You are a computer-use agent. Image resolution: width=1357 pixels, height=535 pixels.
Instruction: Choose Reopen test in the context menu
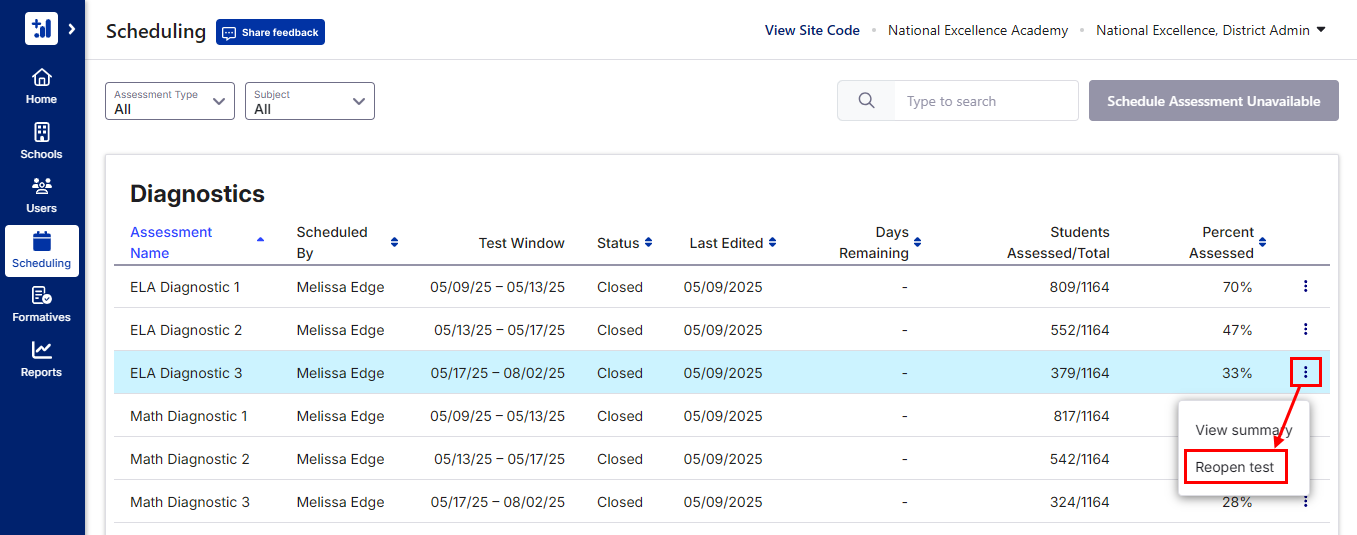(x=1235, y=467)
